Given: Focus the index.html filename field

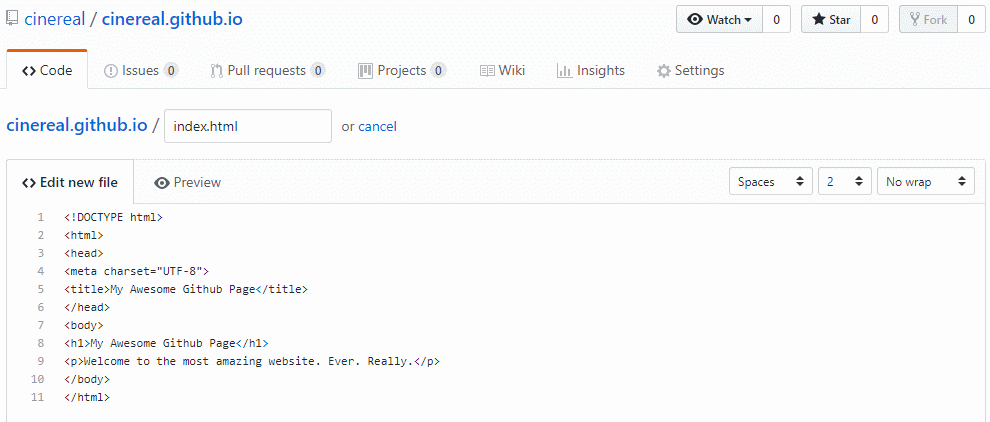Looking at the screenshot, I should (248, 126).
